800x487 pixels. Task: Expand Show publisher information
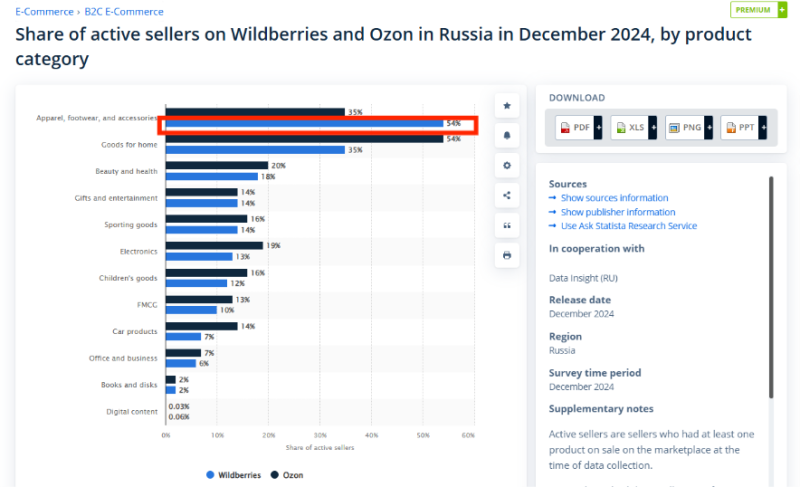point(617,212)
